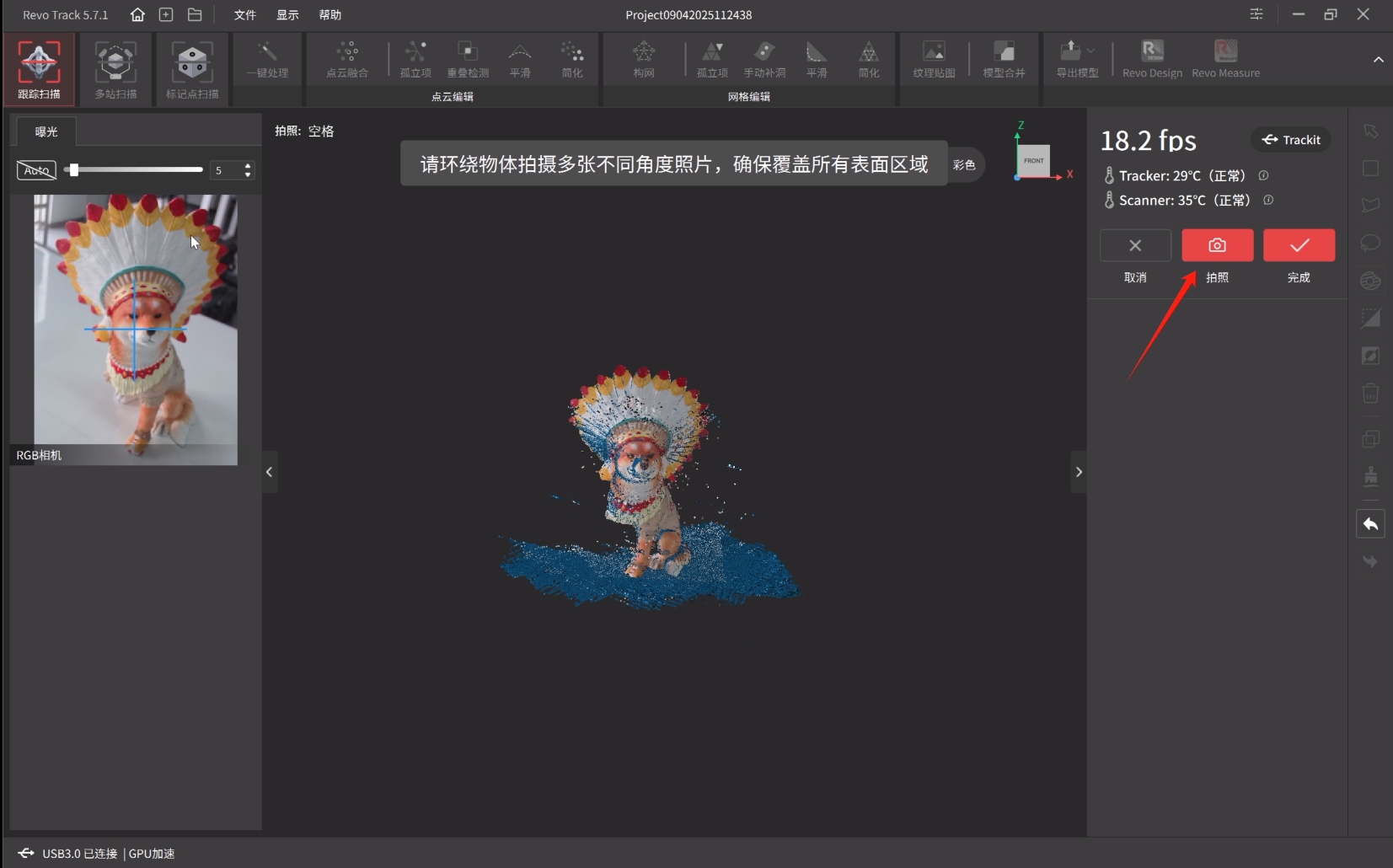Click the new project plus icon
1393x868 pixels.
166,14
